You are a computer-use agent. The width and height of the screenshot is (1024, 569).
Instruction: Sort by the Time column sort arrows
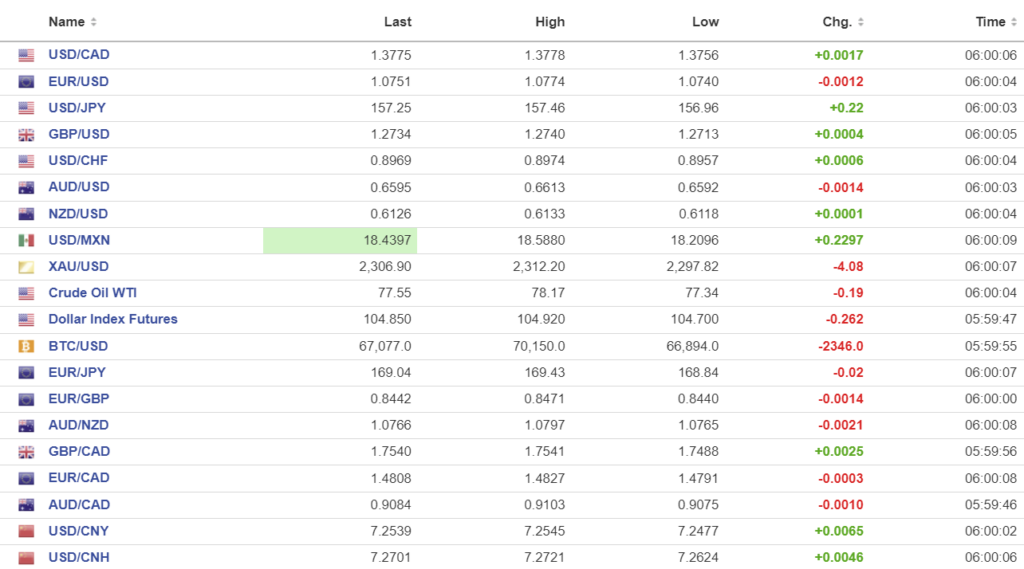pyautogui.click(x=1014, y=22)
